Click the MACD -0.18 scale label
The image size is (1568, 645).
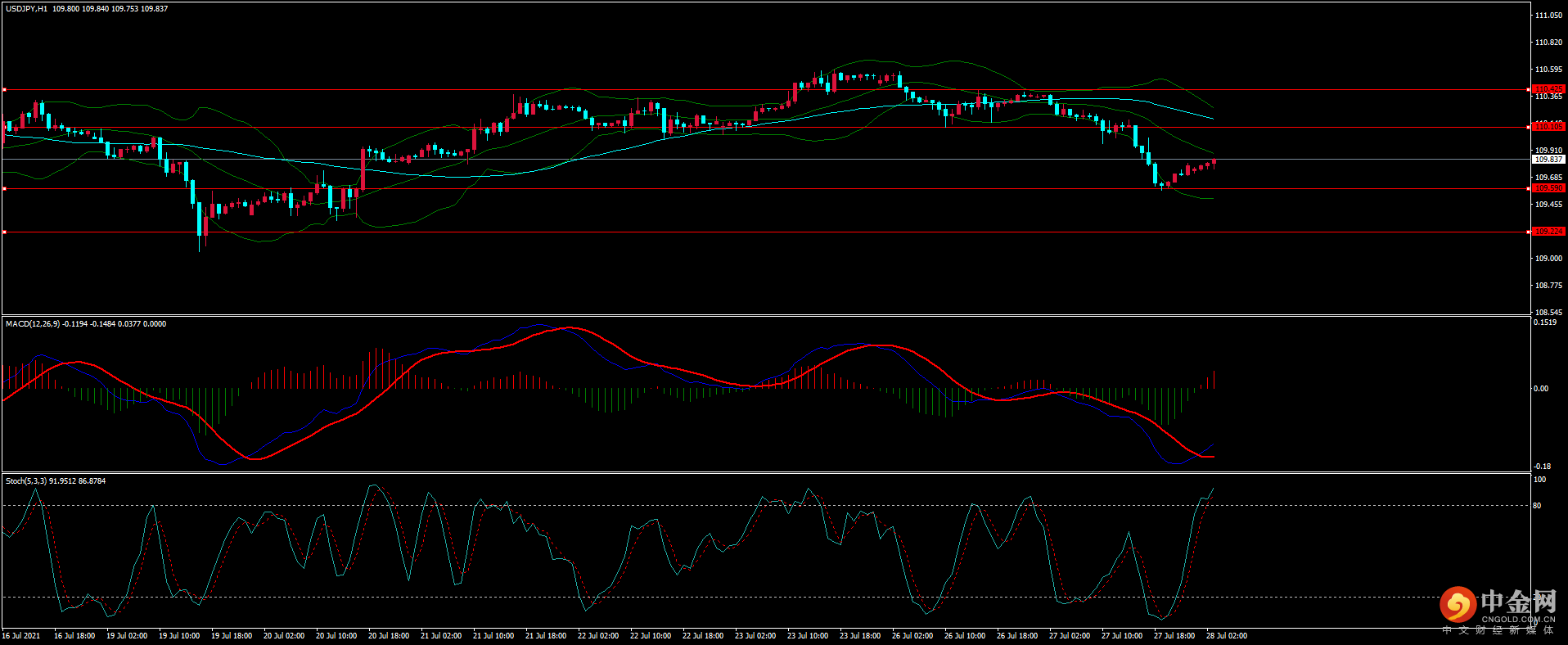click(1541, 467)
